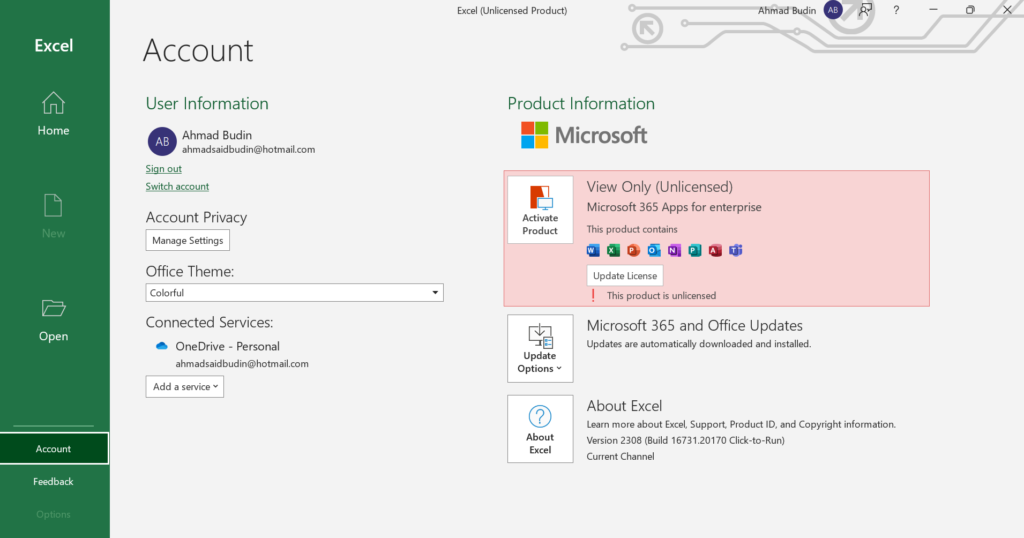This screenshot has width=1024, height=538.
Task: Restore down the Excel window
Action: tap(970, 10)
